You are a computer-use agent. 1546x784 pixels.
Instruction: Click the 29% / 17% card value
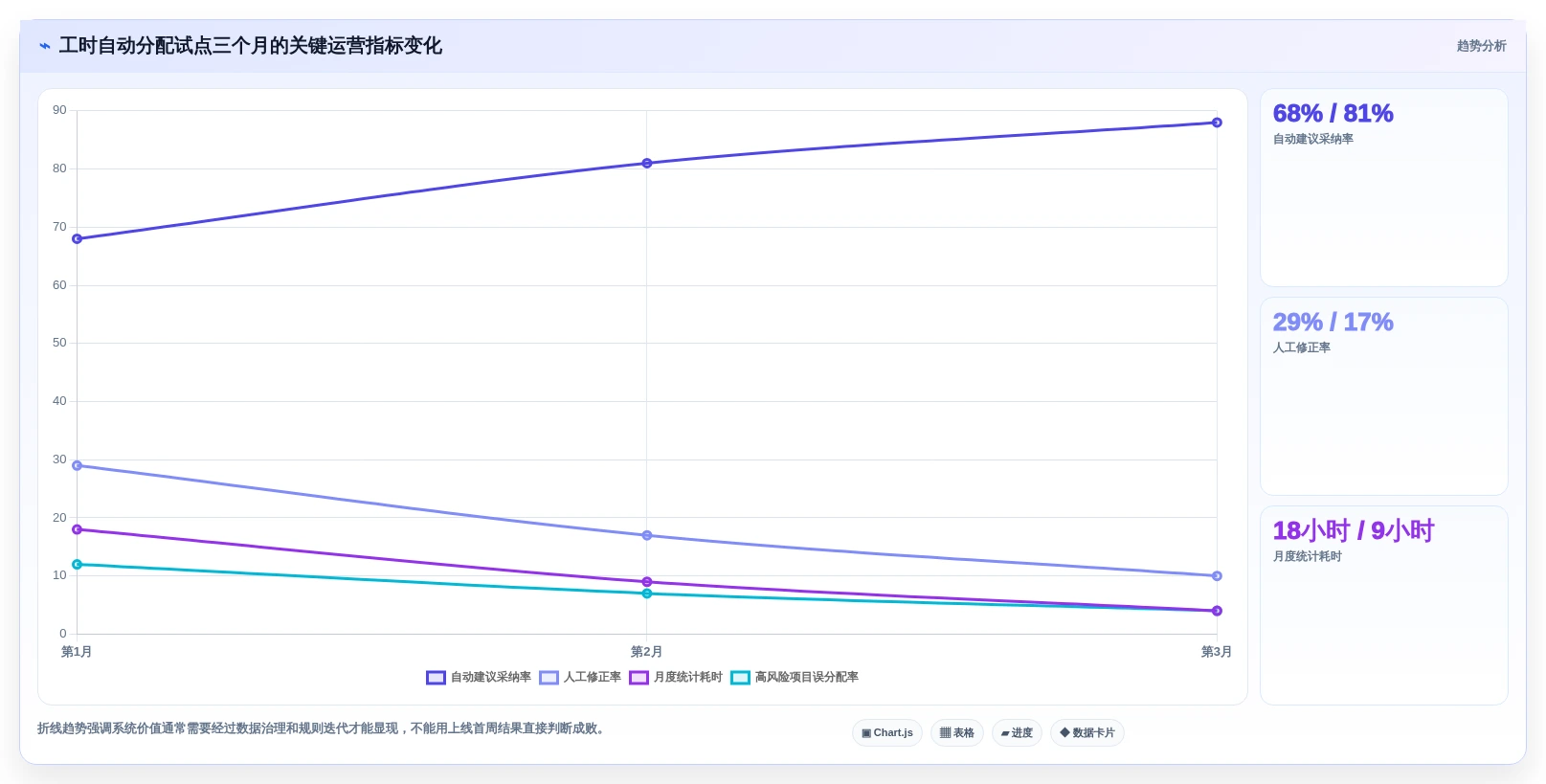pos(1333,323)
